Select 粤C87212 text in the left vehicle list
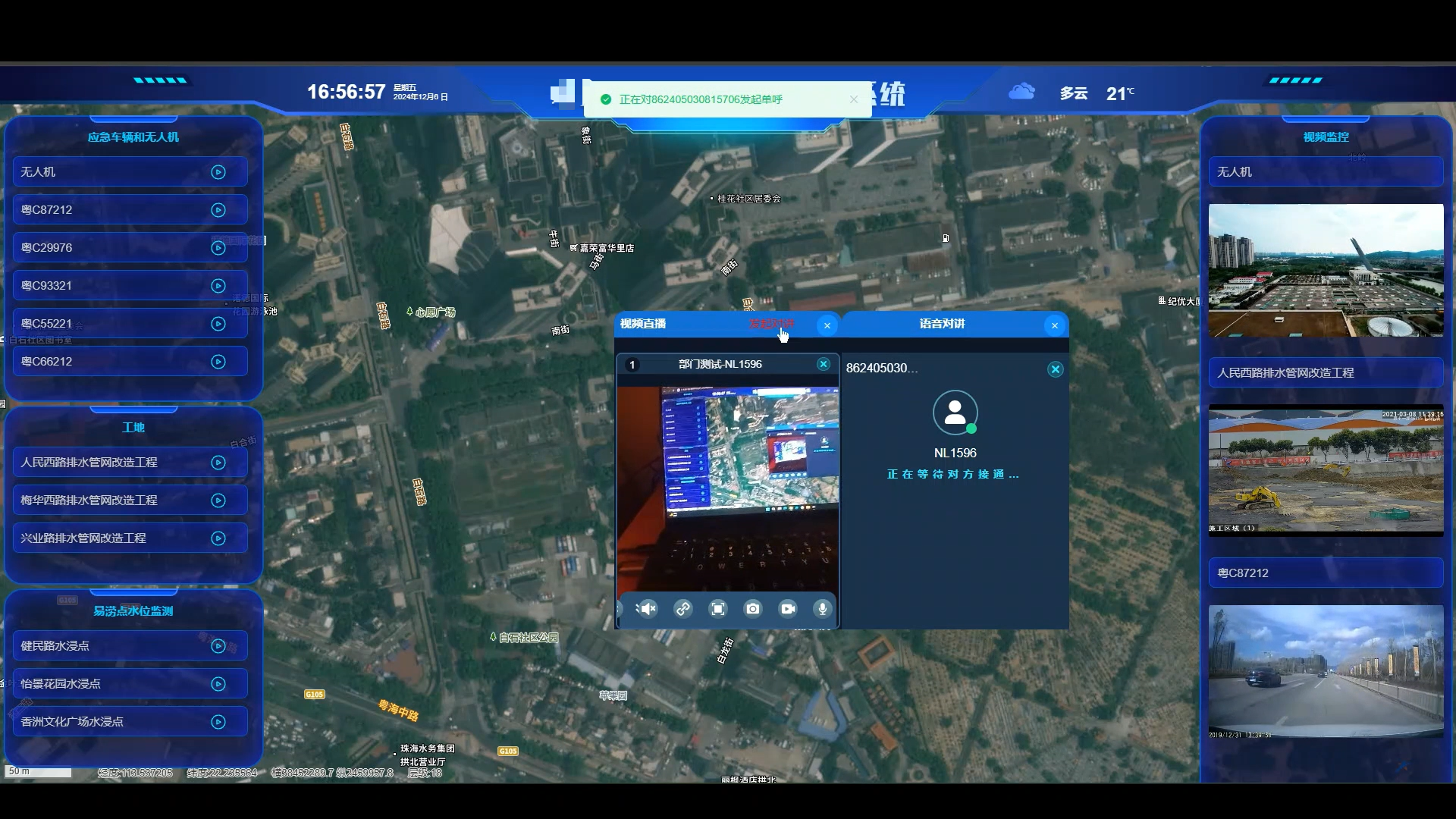Screen dimensions: 1456x819 46,210
